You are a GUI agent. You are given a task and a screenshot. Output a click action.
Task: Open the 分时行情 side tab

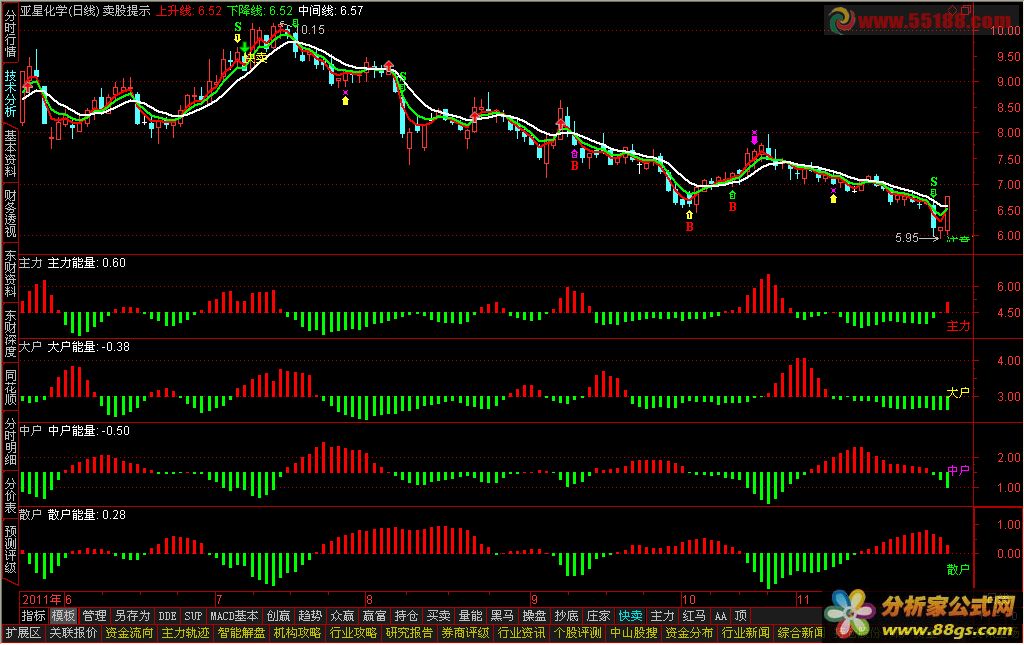pos(10,33)
